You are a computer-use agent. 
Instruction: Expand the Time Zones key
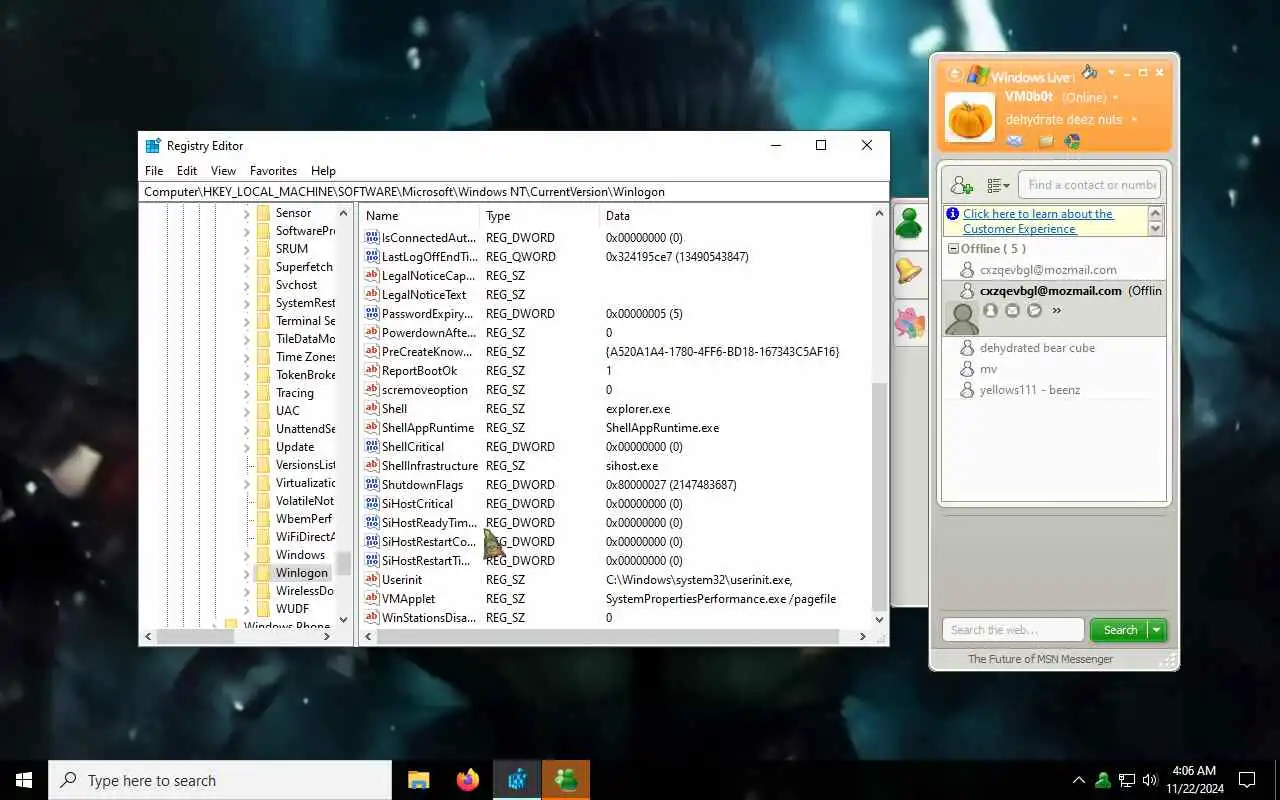tap(247, 357)
